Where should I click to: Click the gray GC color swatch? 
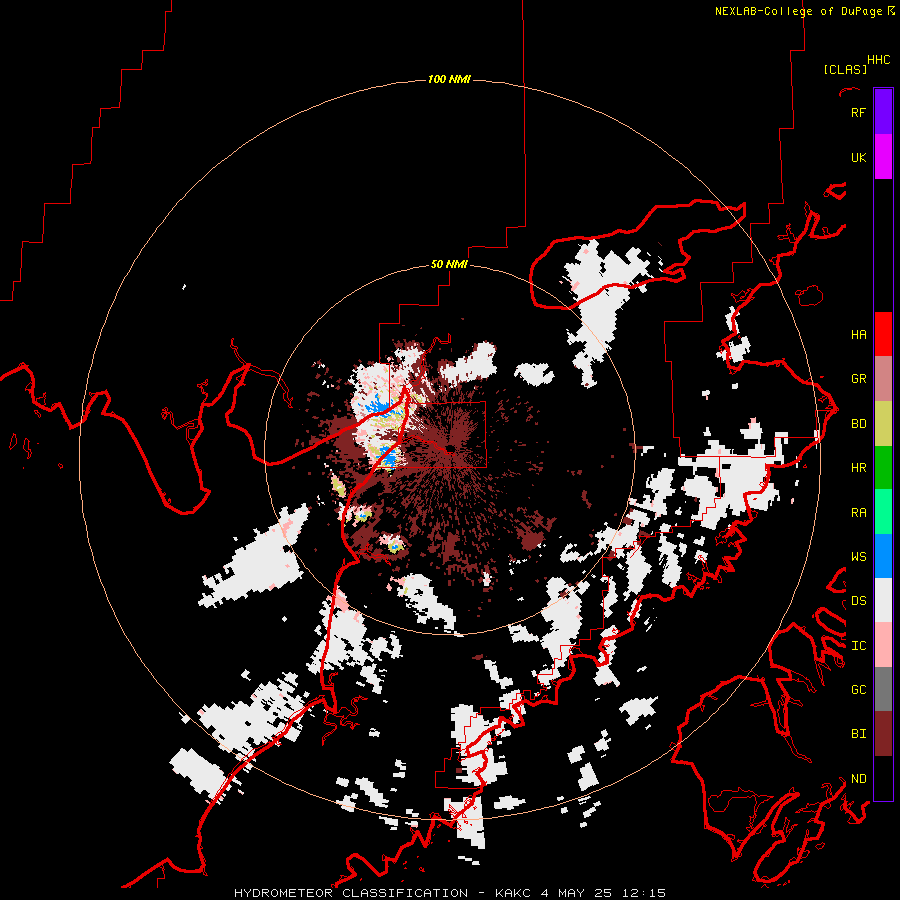pos(883,689)
